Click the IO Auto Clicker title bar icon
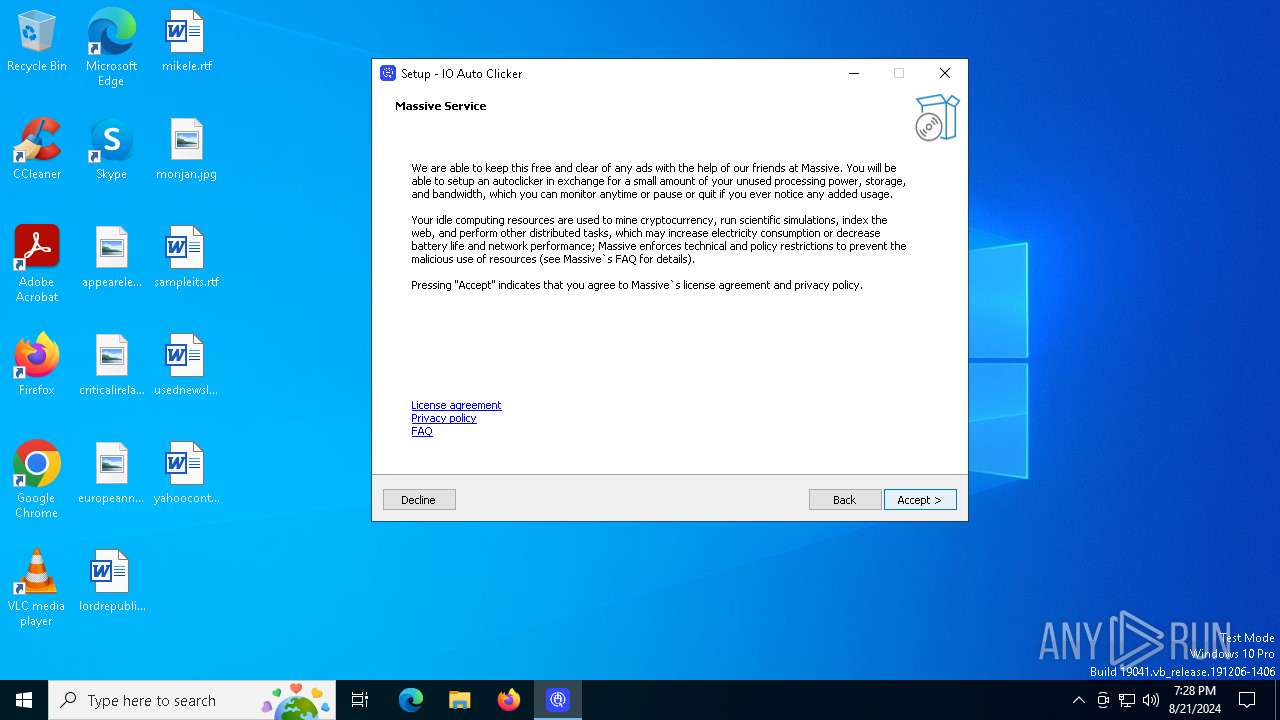Viewport: 1280px width, 720px height. (x=388, y=73)
